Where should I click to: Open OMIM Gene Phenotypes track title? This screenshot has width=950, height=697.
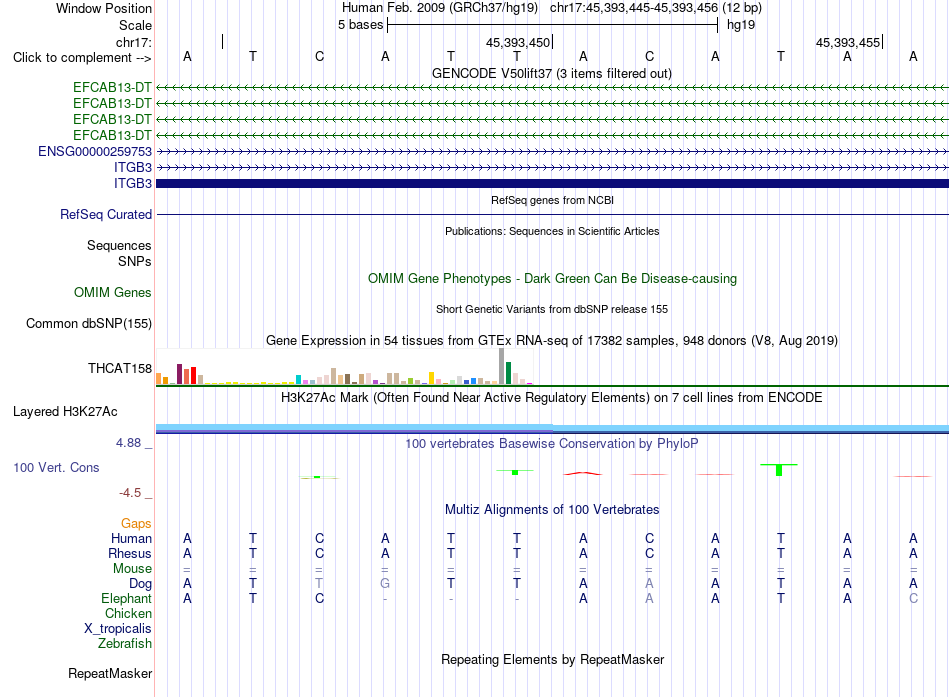552,279
